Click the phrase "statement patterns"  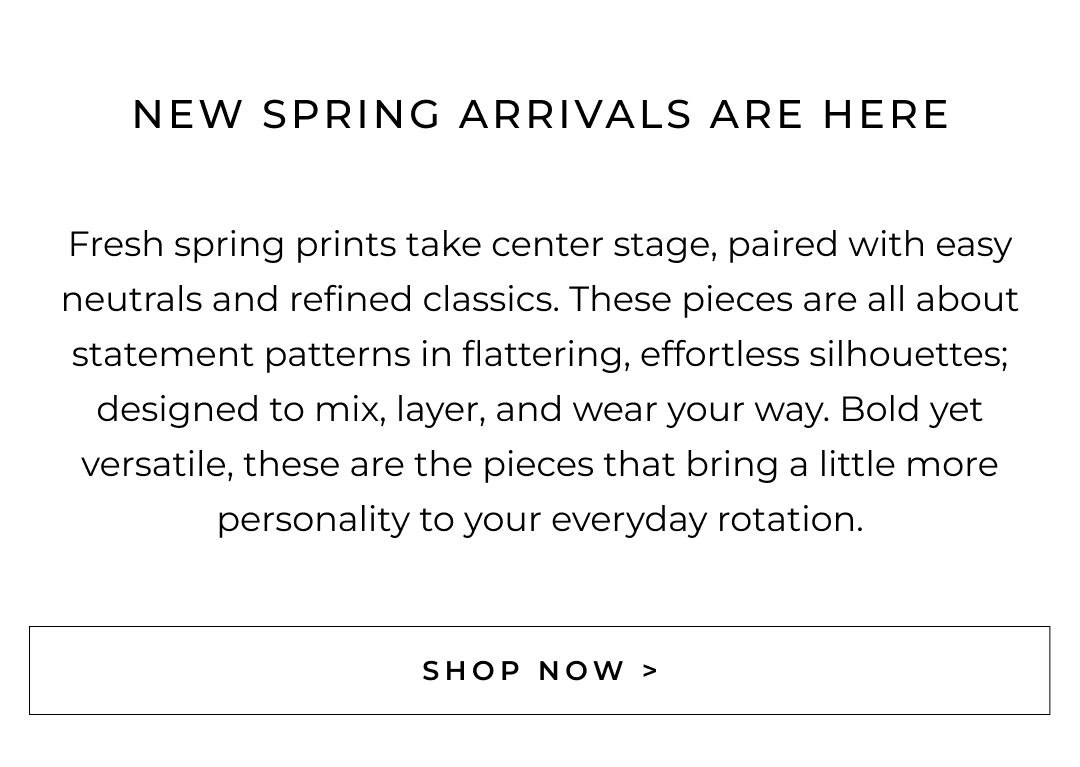pyautogui.click(x=240, y=355)
